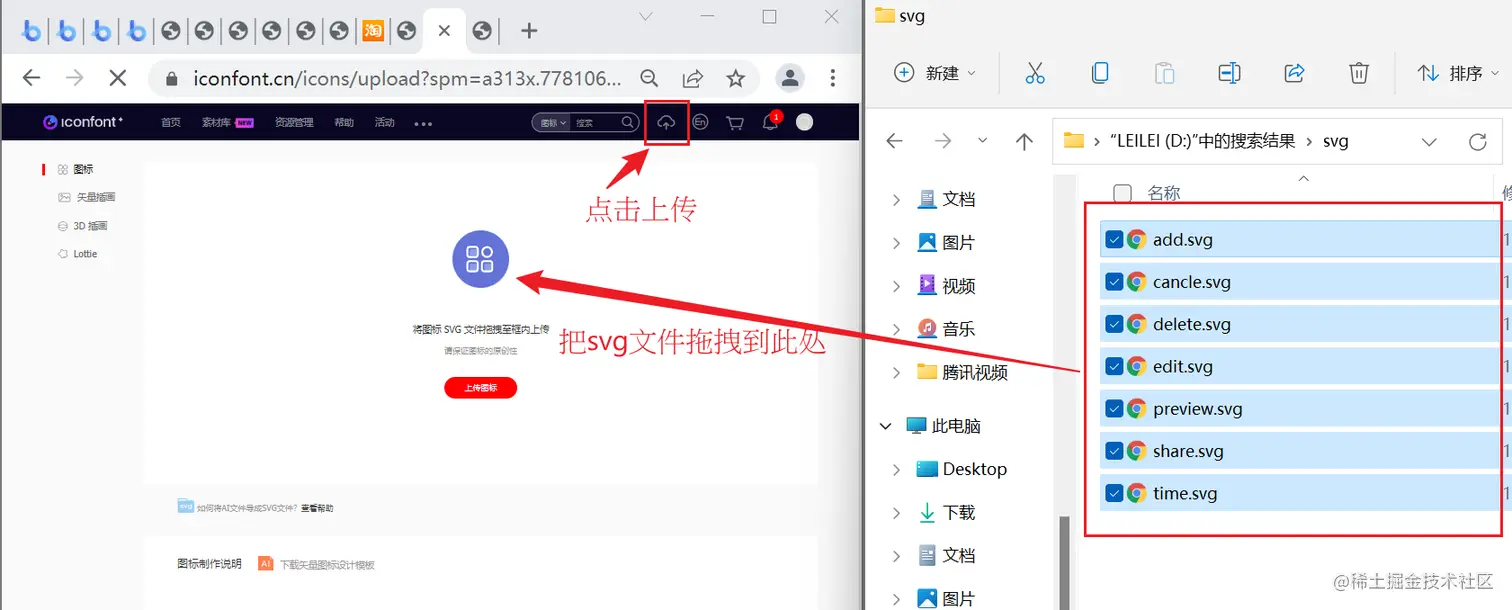This screenshot has height=610, width=1512.
Task: Go back in the Chrome browser
Action: (x=32, y=78)
